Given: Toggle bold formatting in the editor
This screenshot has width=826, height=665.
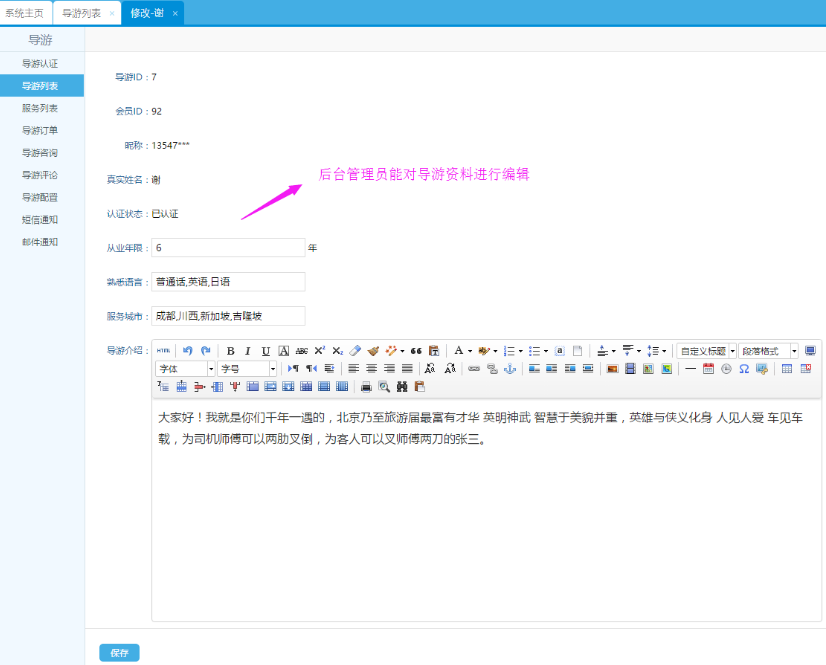Looking at the screenshot, I should coord(231,351).
